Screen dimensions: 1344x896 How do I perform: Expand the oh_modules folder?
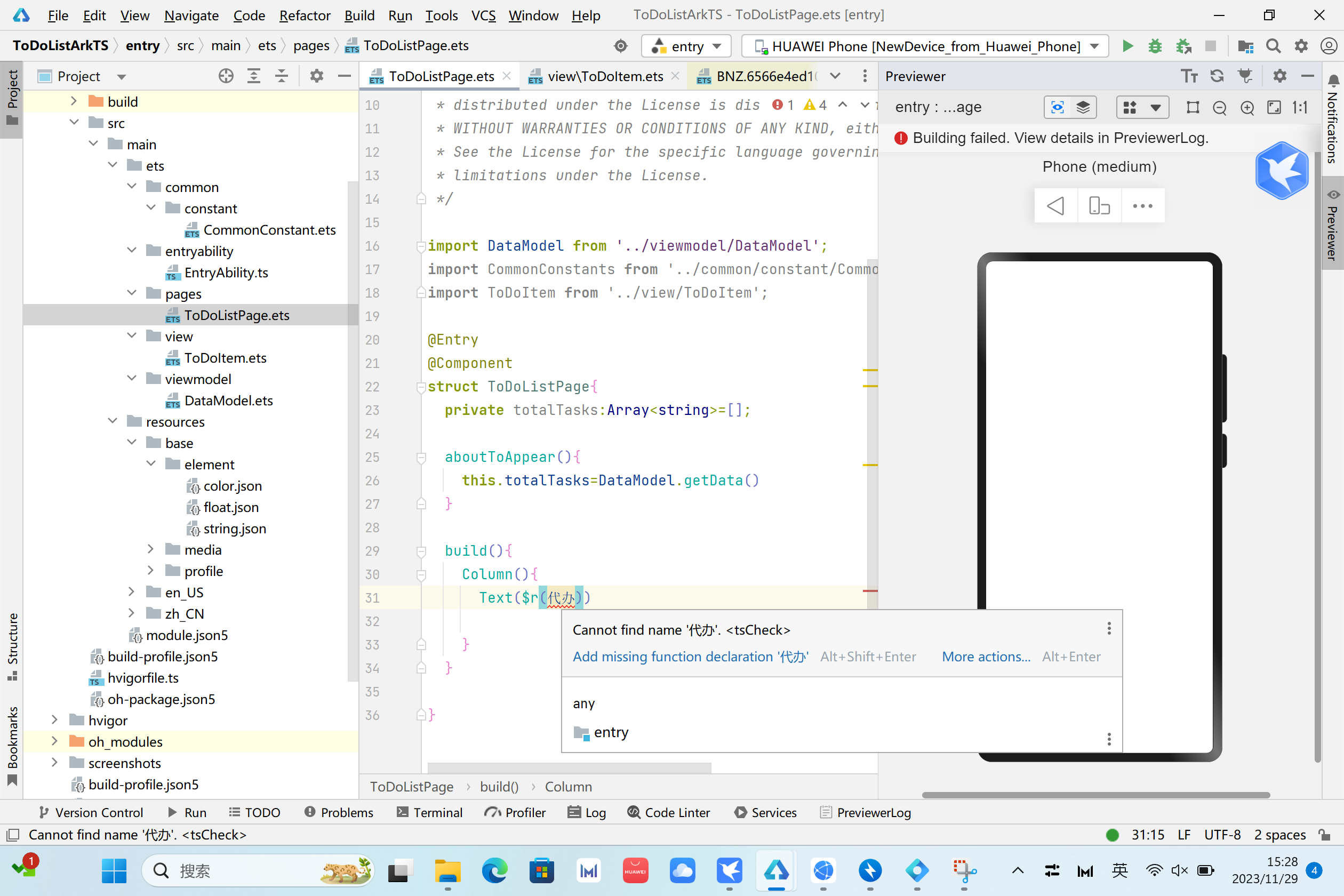(x=54, y=741)
